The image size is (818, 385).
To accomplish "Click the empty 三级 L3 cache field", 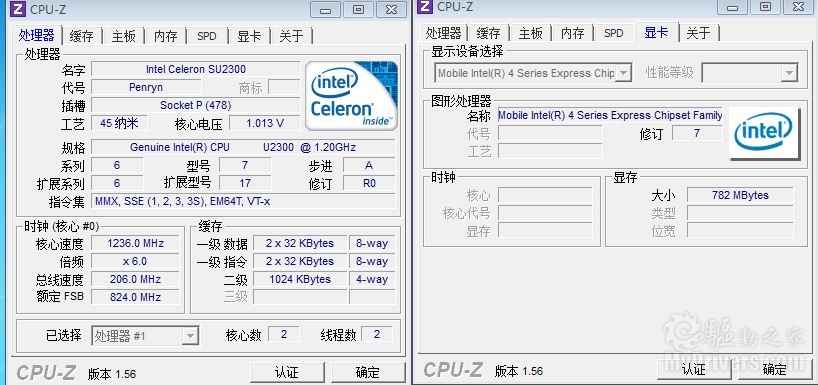I will point(300,297).
